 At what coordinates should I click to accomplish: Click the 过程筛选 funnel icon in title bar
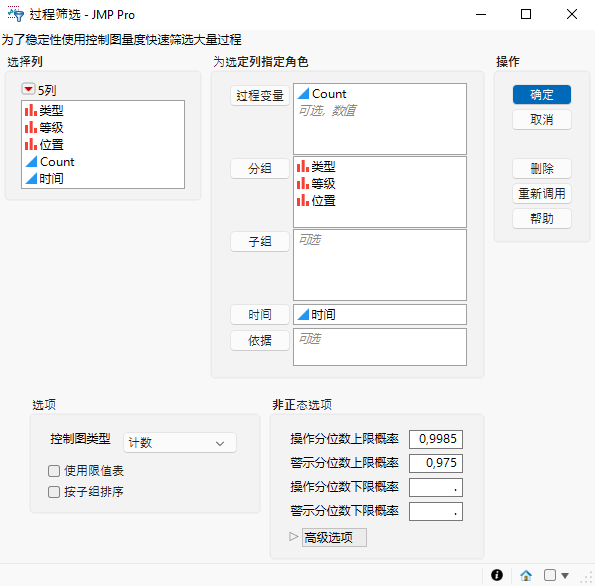tap(15, 14)
